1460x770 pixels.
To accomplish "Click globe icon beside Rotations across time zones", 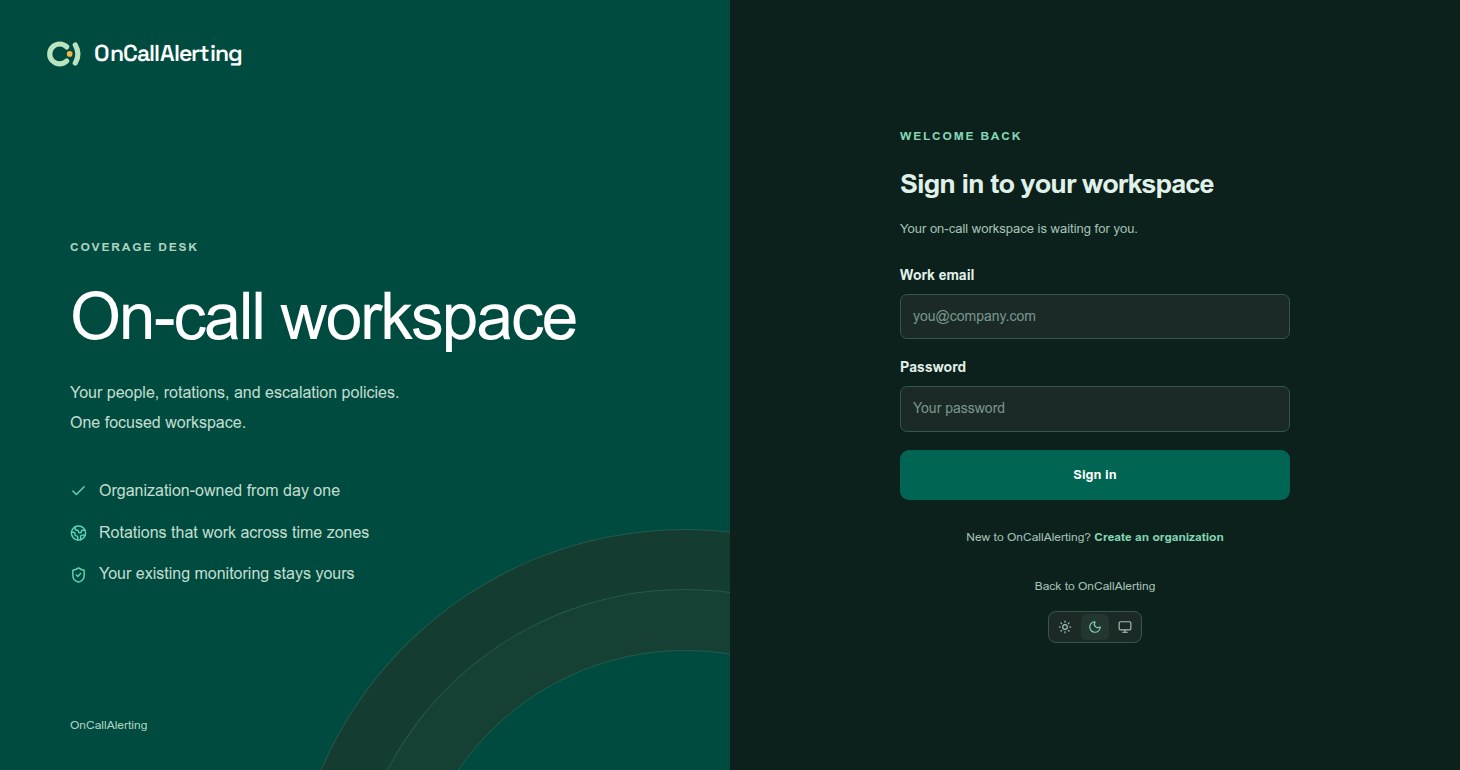I will click(78, 533).
